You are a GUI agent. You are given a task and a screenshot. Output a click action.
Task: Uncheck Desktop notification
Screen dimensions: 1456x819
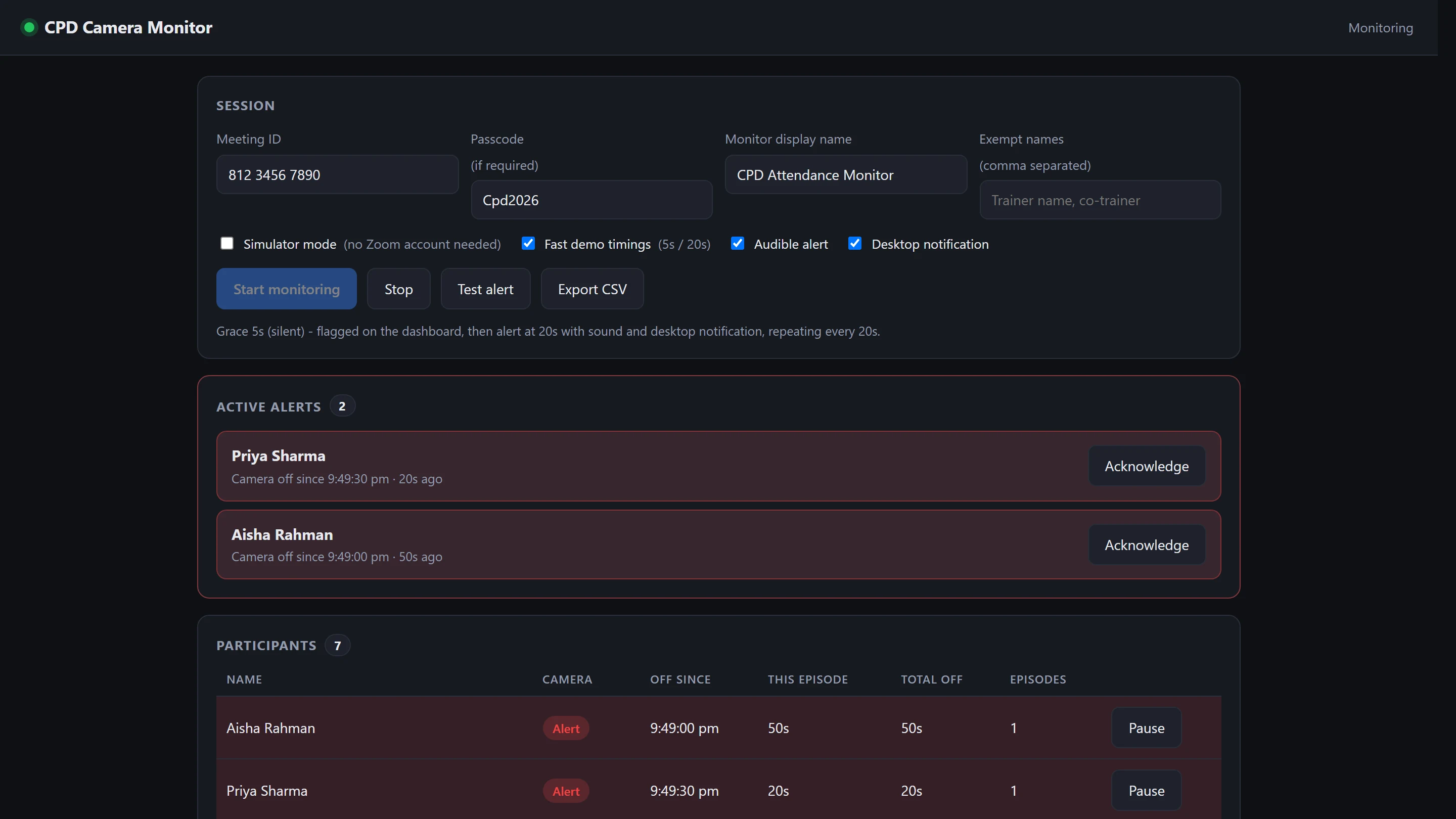(x=854, y=244)
